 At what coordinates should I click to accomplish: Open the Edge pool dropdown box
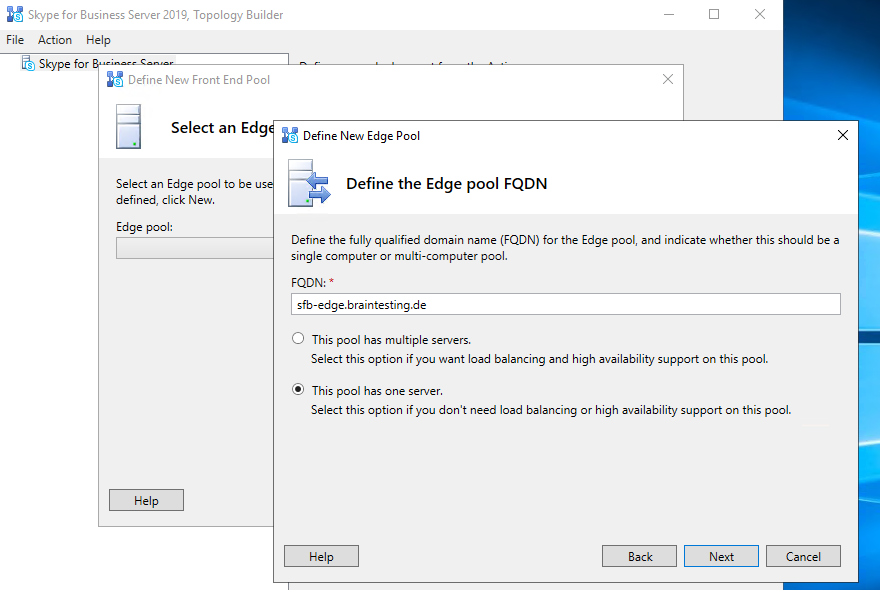tap(195, 248)
